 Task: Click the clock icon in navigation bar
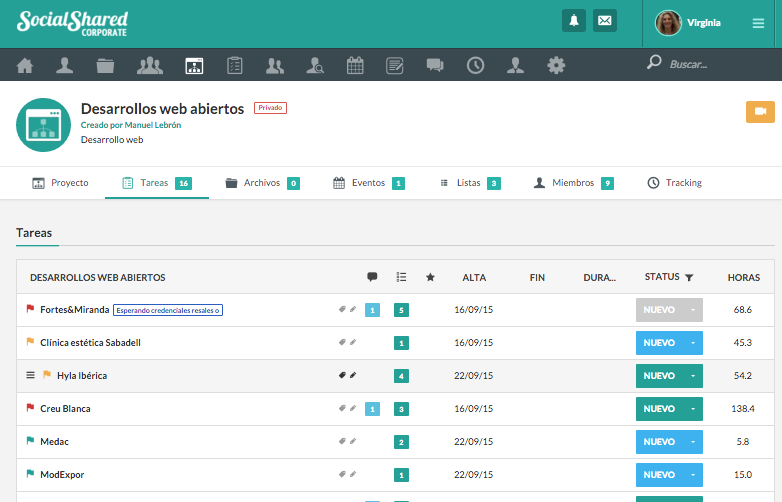(476, 66)
